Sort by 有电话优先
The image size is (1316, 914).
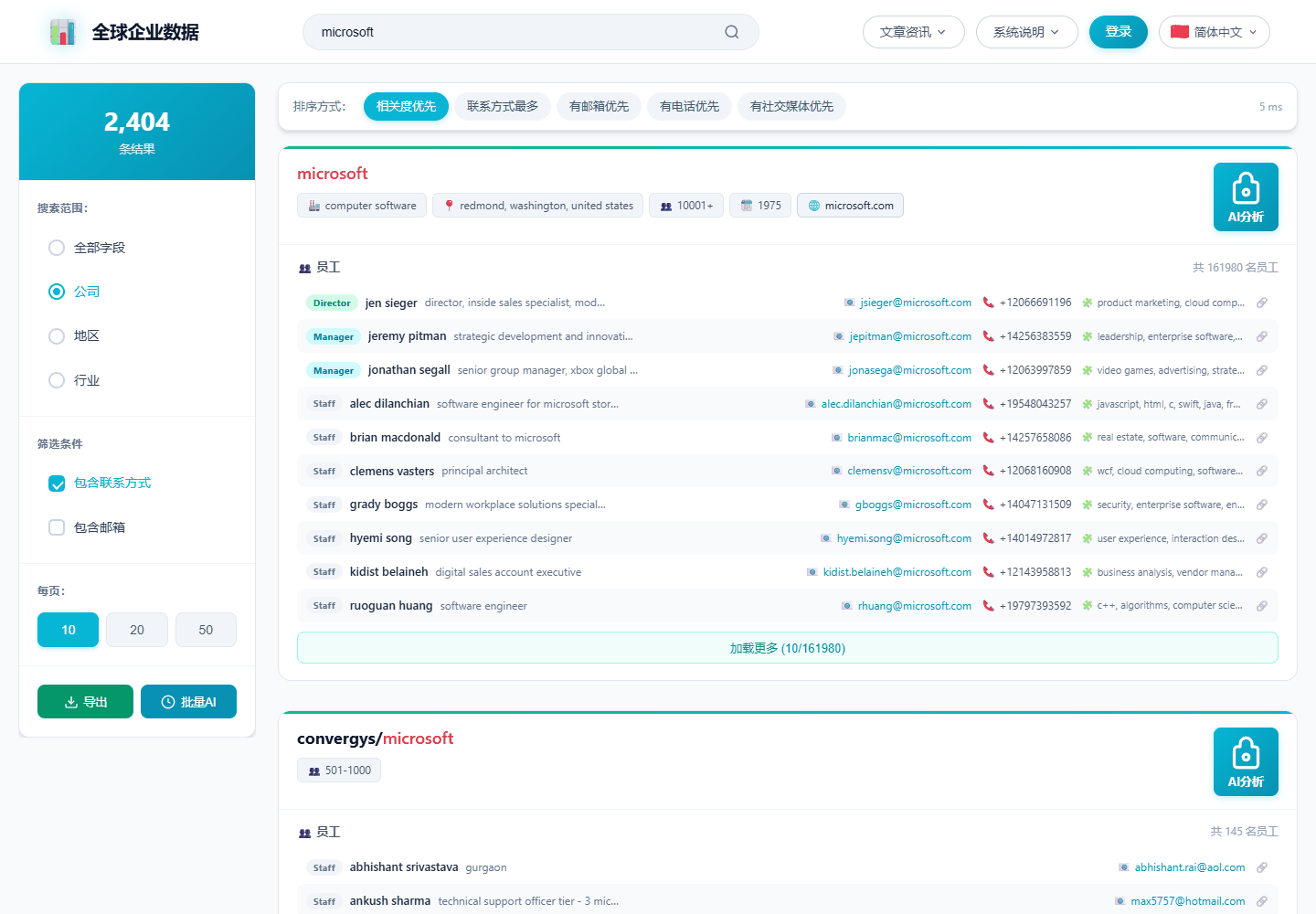690,106
